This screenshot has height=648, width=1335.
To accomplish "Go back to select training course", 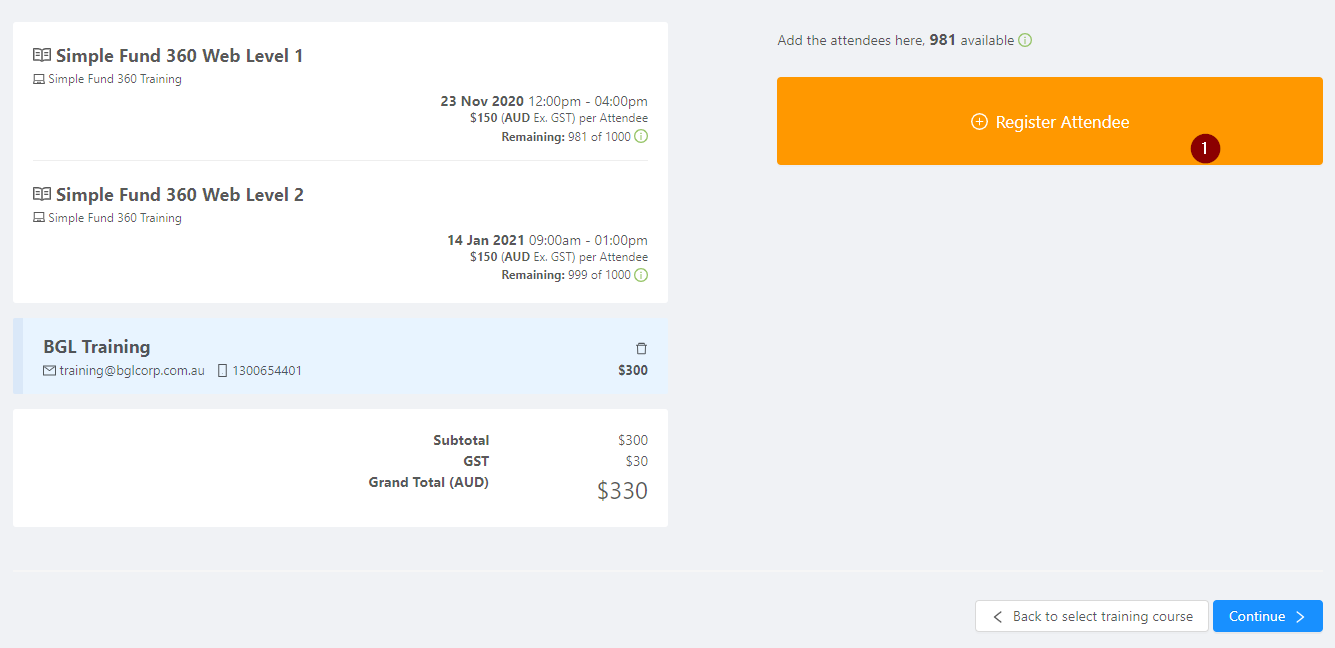I will point(1092,616).
